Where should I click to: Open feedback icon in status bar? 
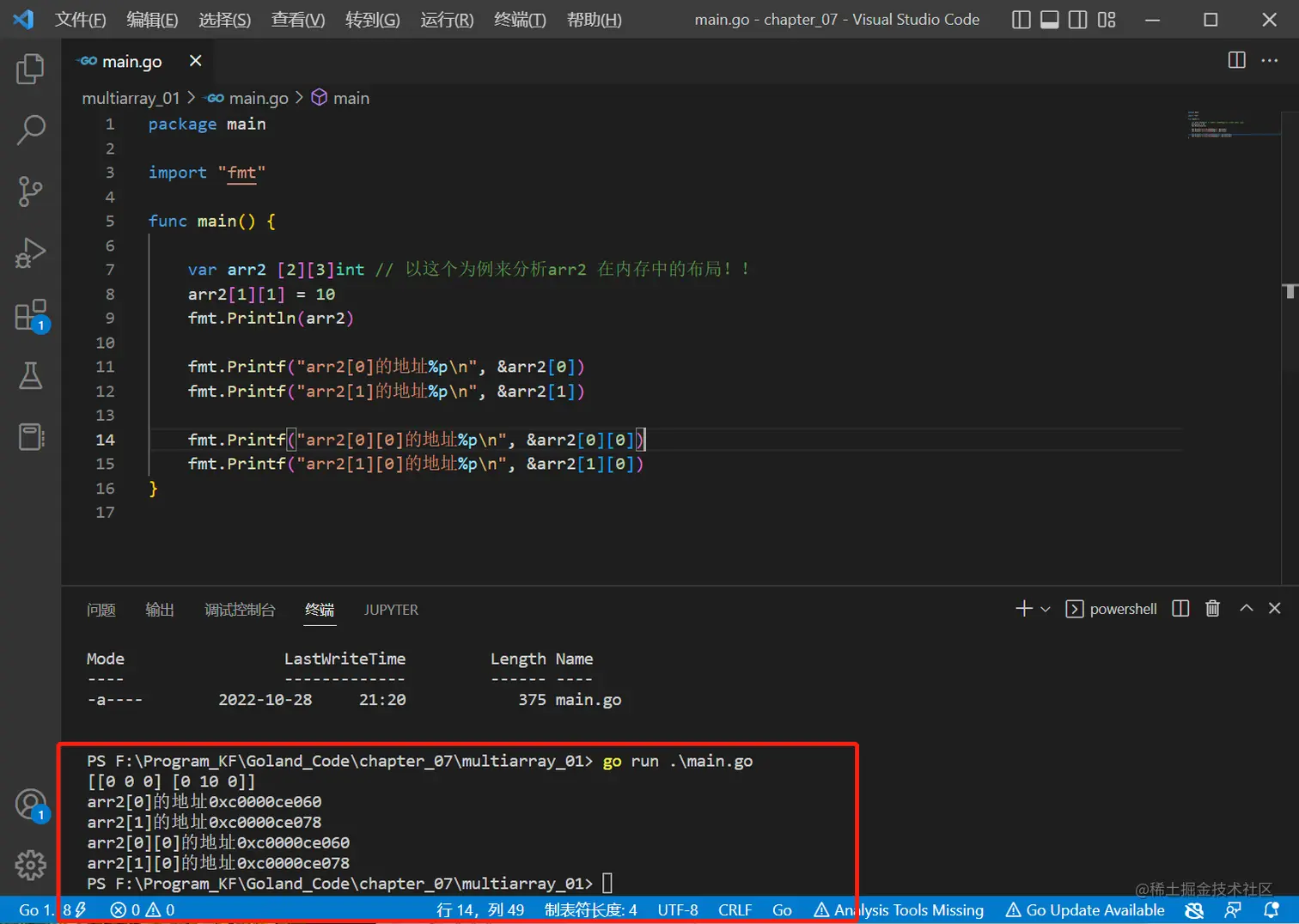tap(1233, 910)
